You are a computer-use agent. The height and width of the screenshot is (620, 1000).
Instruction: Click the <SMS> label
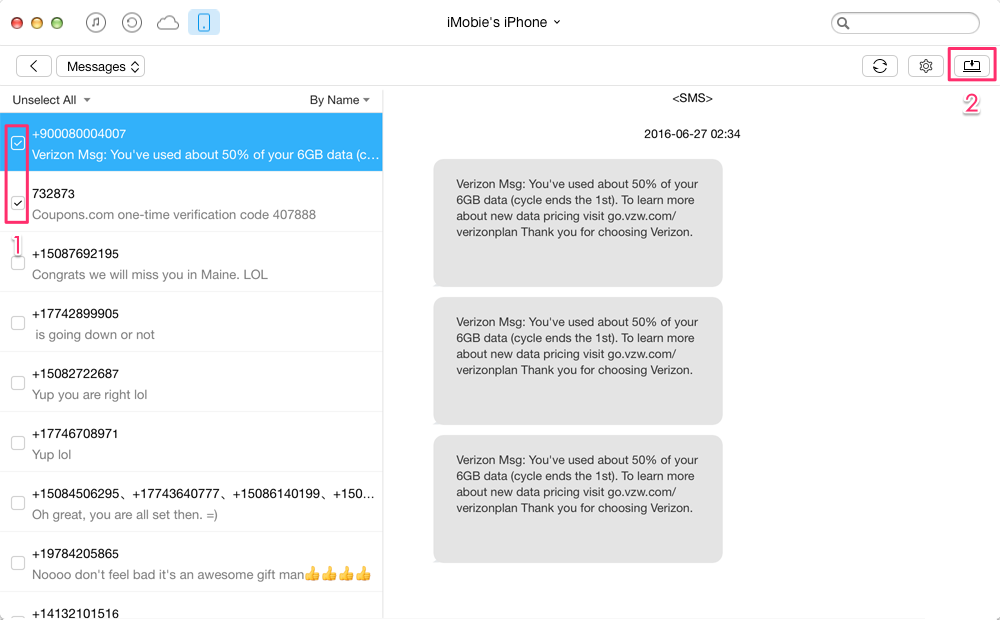[x=692, y=98]
